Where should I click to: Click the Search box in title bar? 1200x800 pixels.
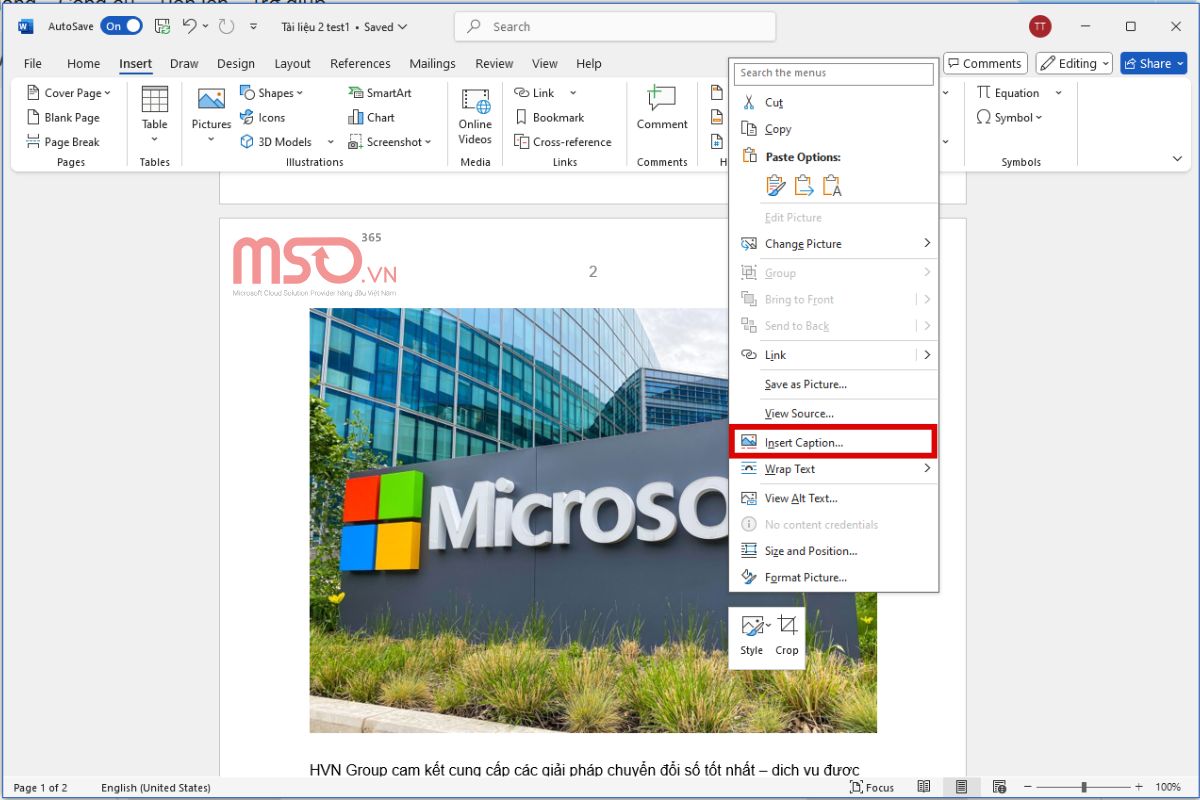pyautogui.click(x=615, y=27)
